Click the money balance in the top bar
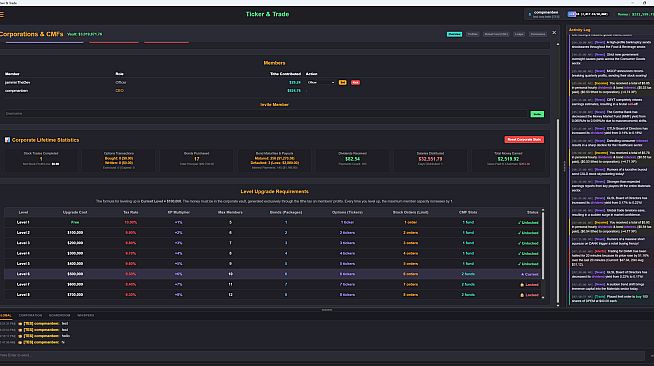The image size is (654, 366). [636, 14]
